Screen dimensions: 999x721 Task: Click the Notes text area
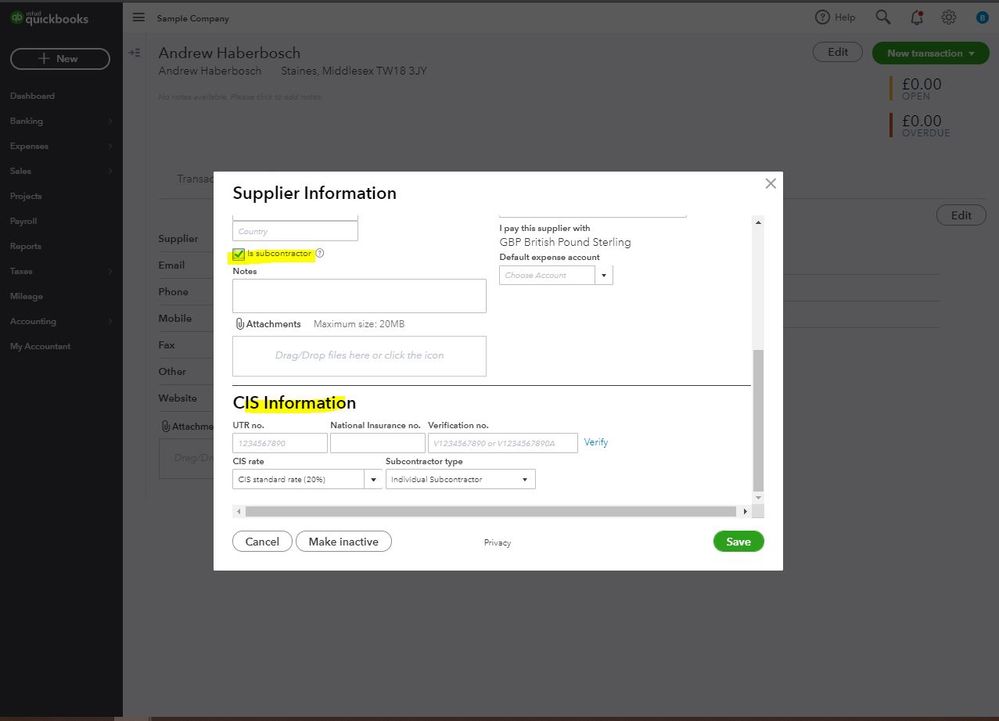359,296
